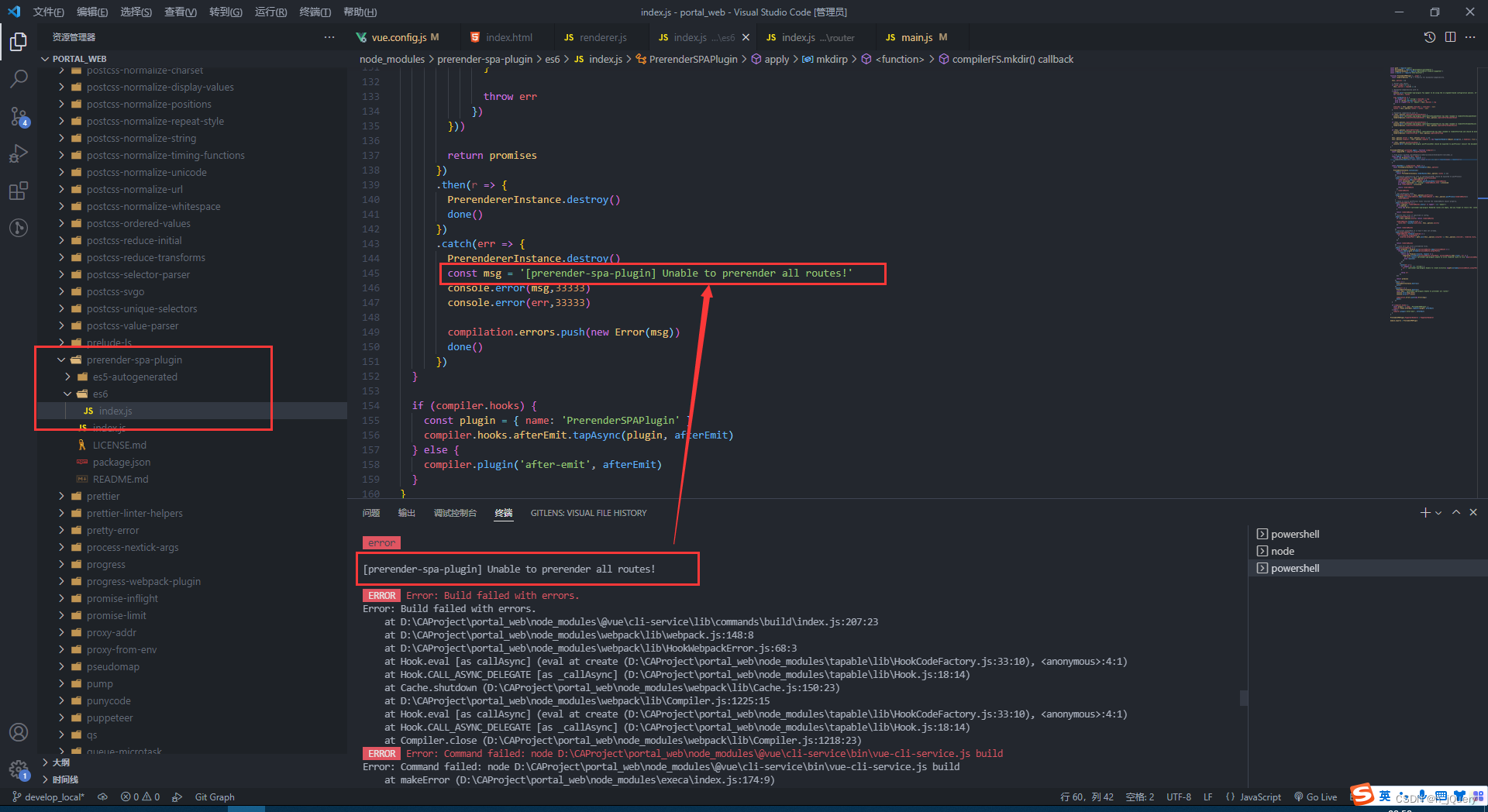Open the 终端(T) menu
The height and width of the screenshot is (812, 1488).
coord(315,12)
